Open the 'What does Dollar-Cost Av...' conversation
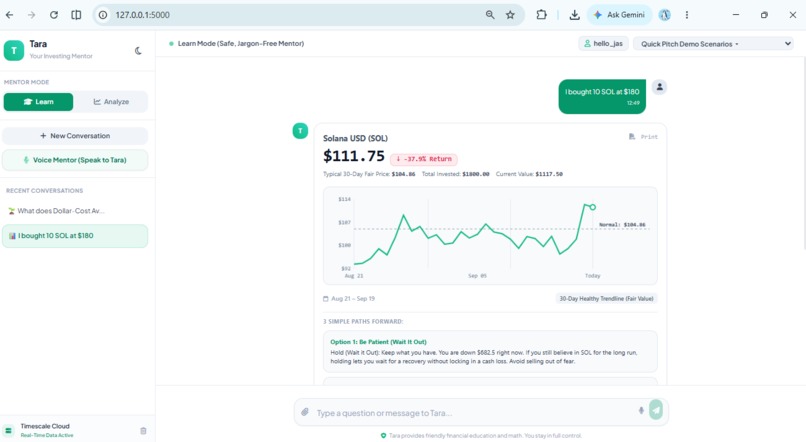This screenshot has width=806, height=442. [75, 211]
